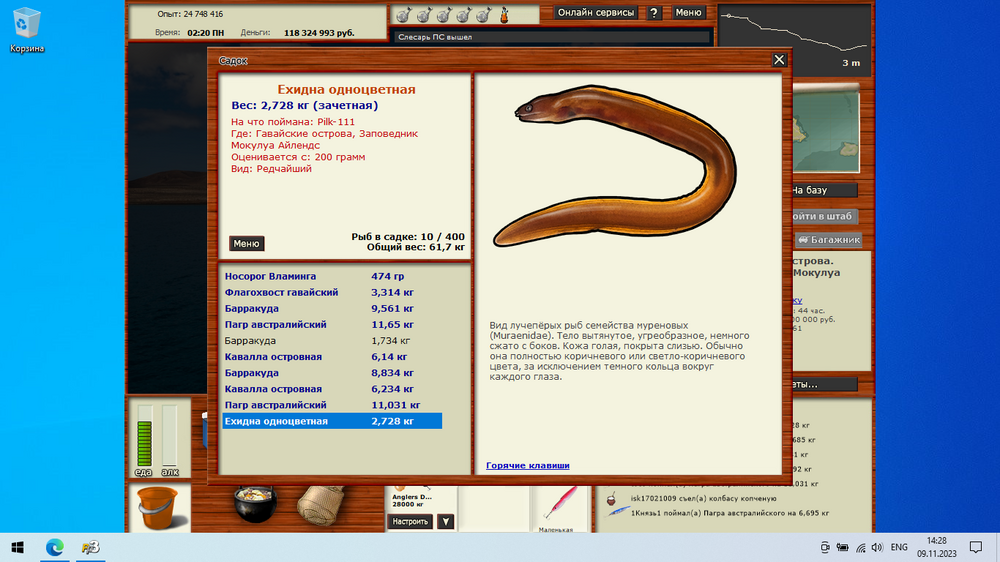Expand the dropdown arrow next to Настроить
This screenshot has height=562, width=1000.
pos(446,522)
